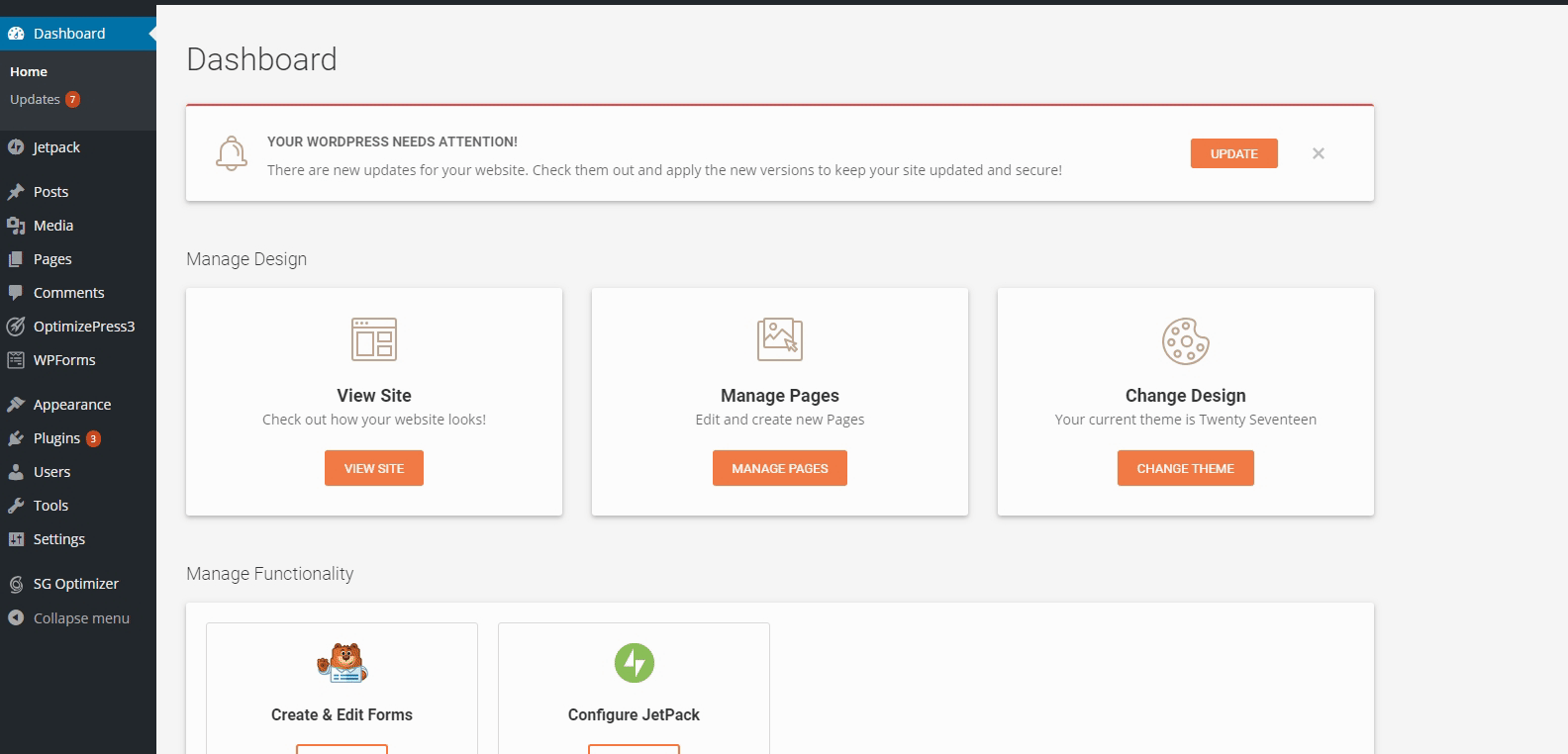Screen dimensions: 1568x754
Task: Click the OptimizePress3 icon in sidebar
Action: 16,327
